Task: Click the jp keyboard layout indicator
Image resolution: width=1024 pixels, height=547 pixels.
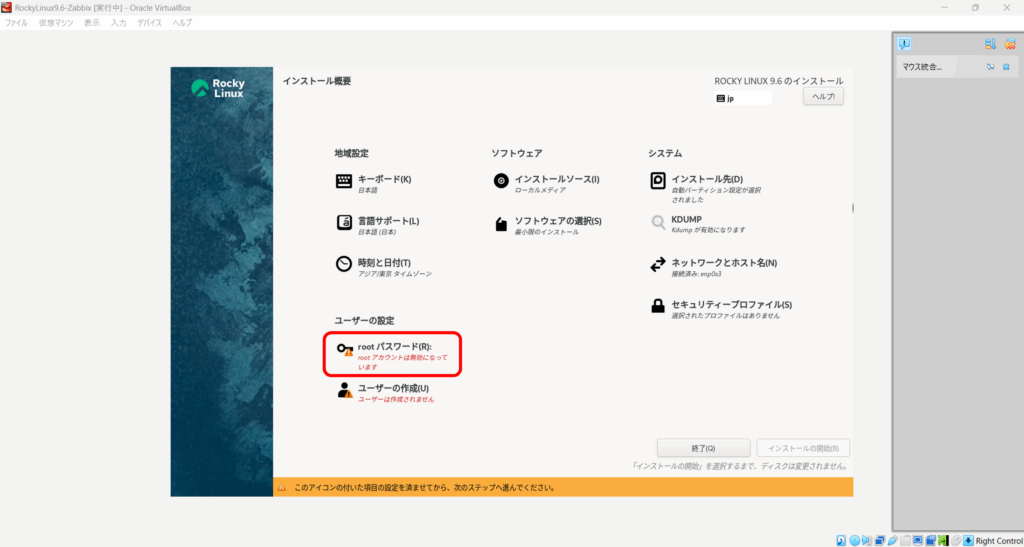Action: (x=743, y=99)
